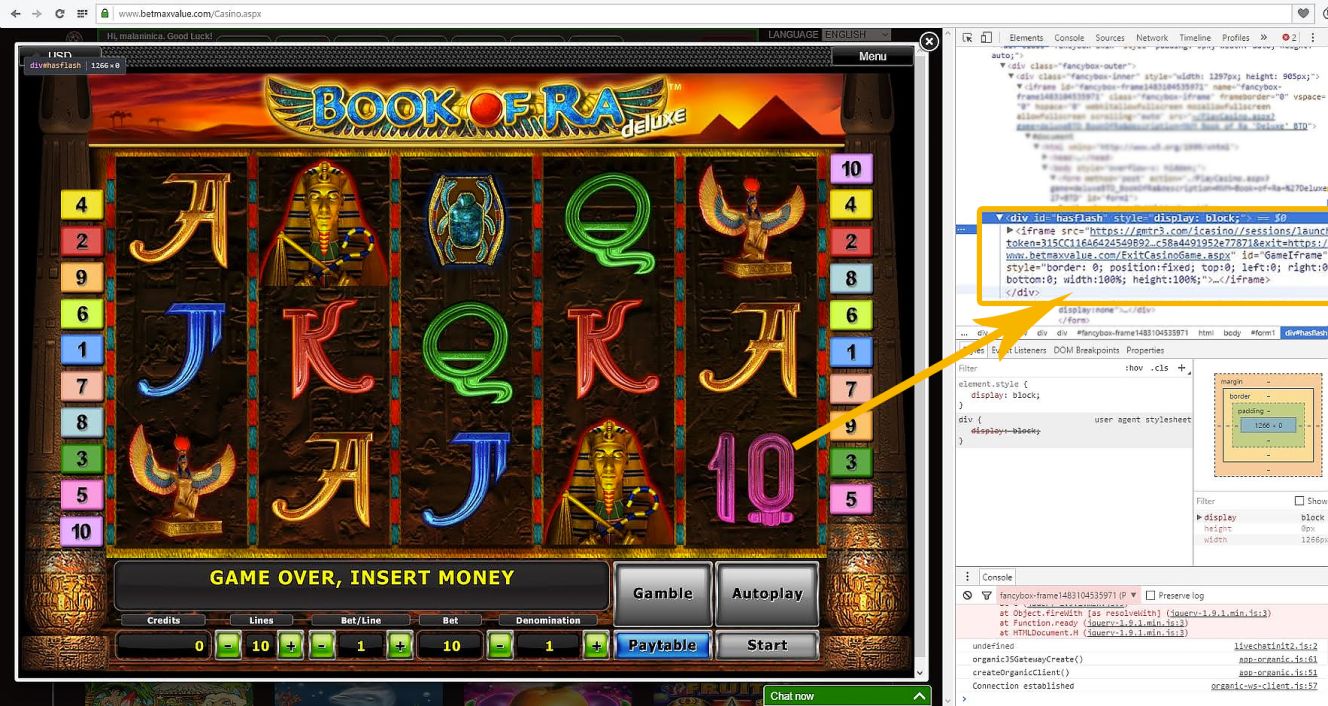Expand the GameIframe iframe node
Screen dimensions: 1328x706
tap(1010, 230)
